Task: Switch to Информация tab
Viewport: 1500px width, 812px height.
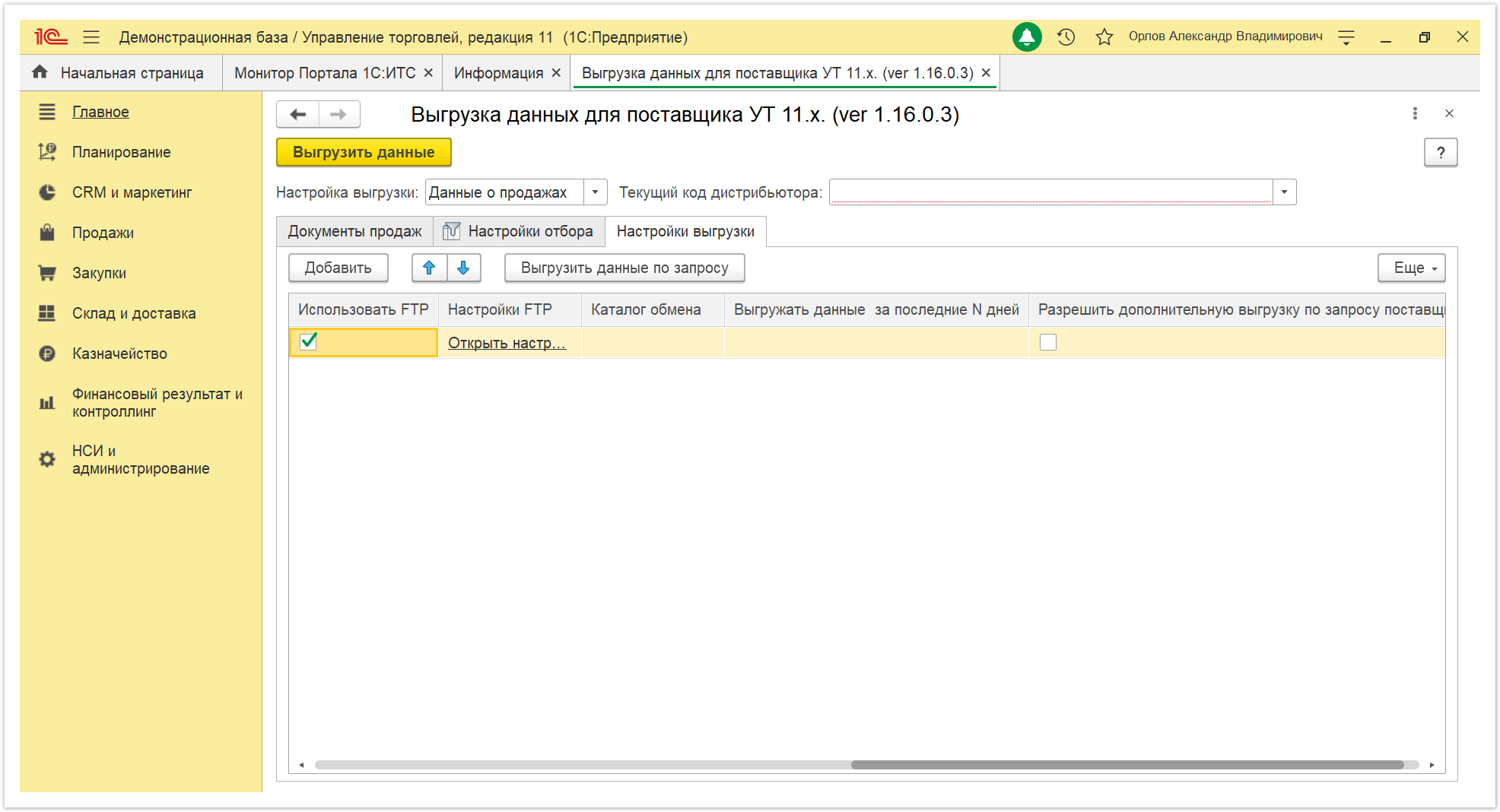Action: point(498,73)
